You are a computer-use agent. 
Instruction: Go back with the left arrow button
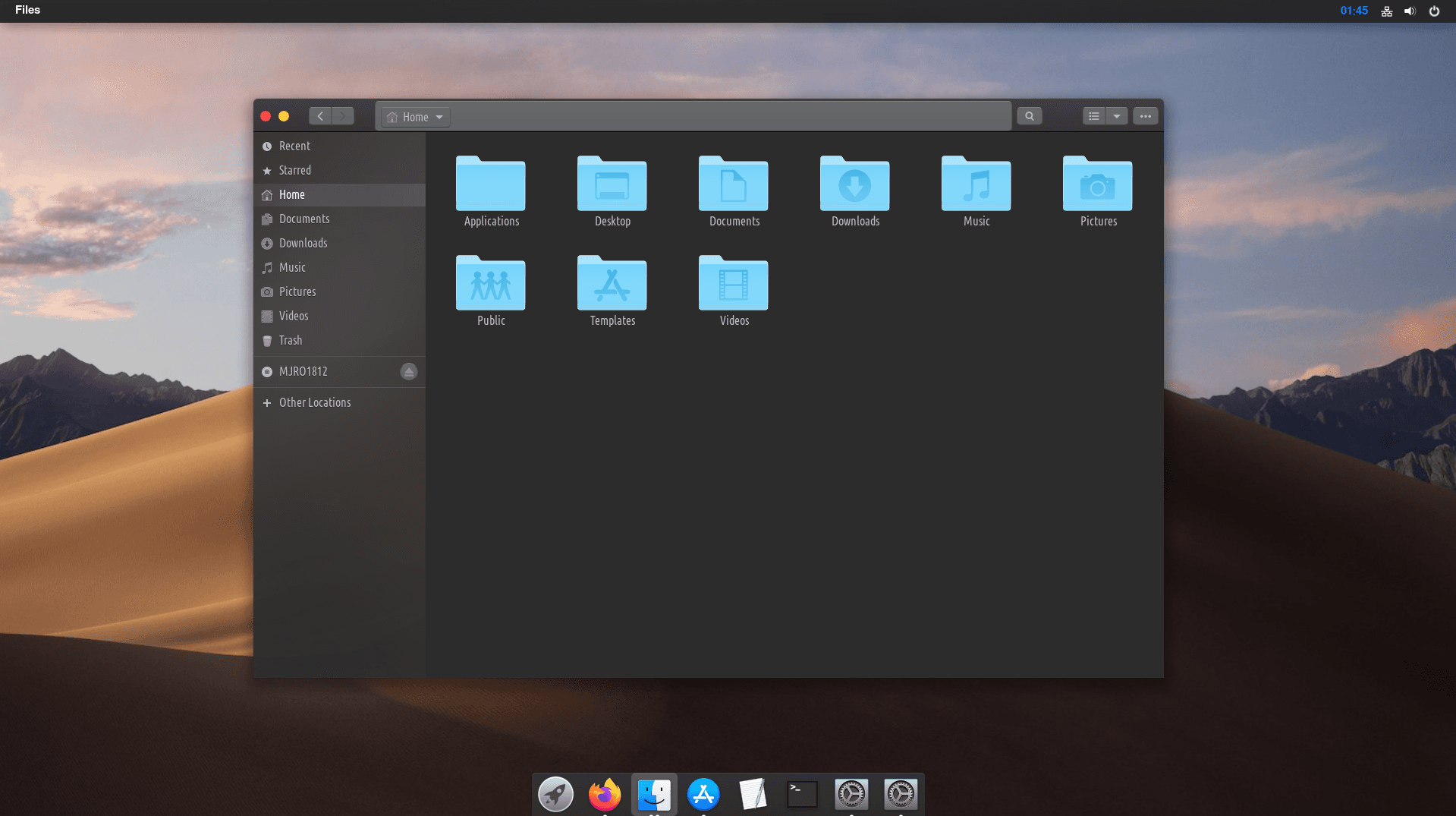click(x=320, y=116)
